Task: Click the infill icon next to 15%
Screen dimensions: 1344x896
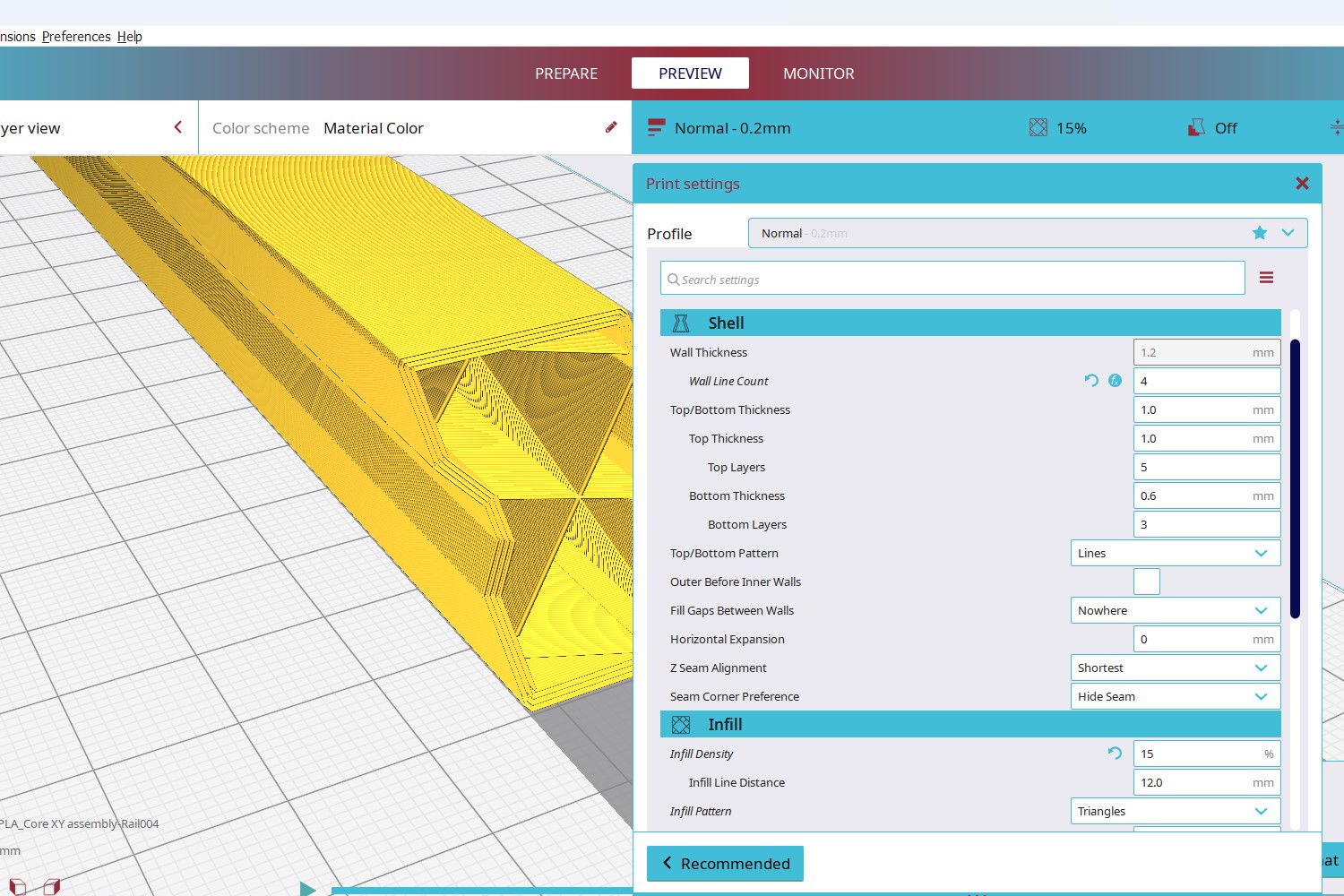Action: point(1038,128)
